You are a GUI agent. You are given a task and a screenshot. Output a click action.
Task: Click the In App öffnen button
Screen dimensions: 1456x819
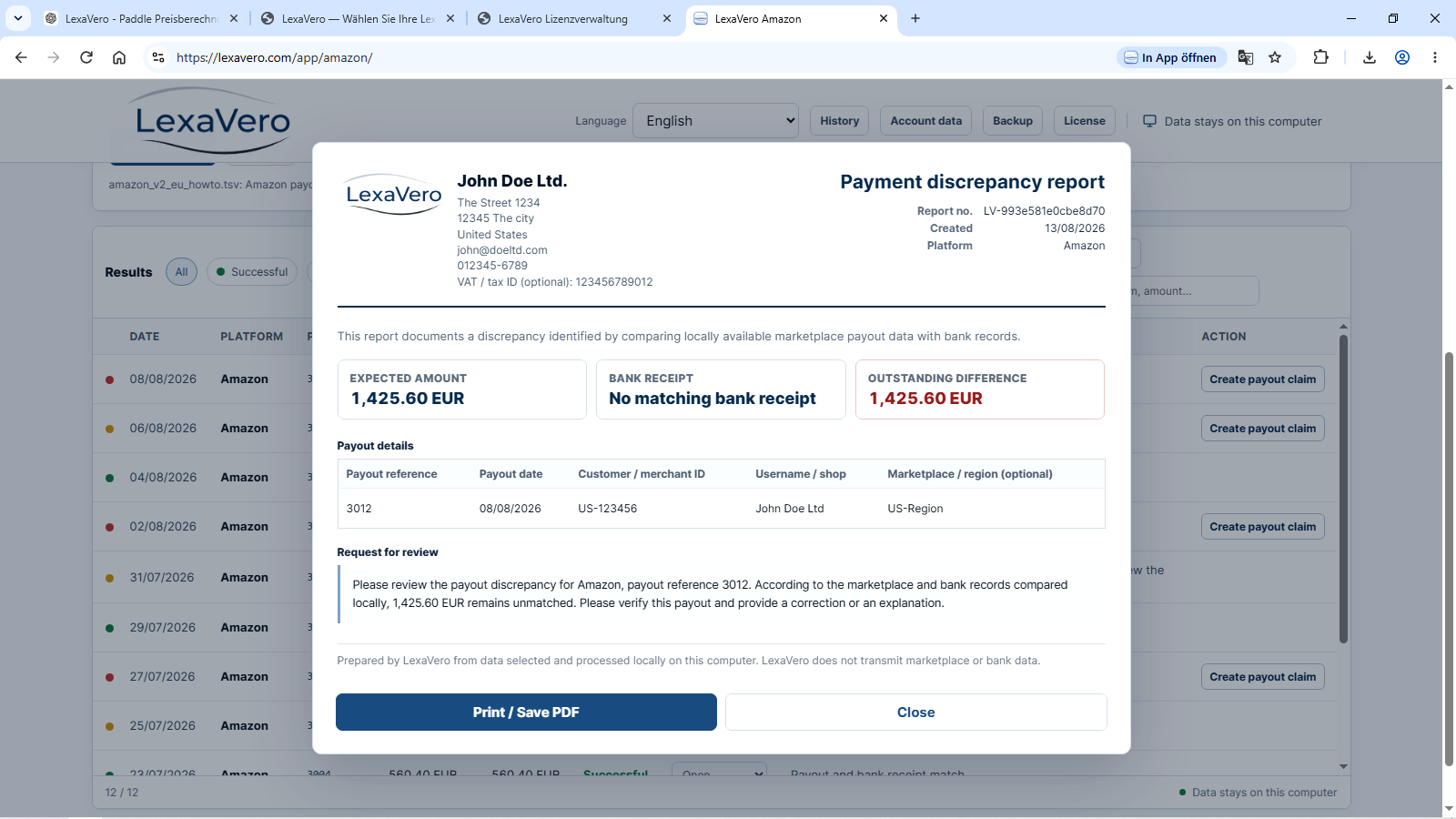[x=1171, y=57]
